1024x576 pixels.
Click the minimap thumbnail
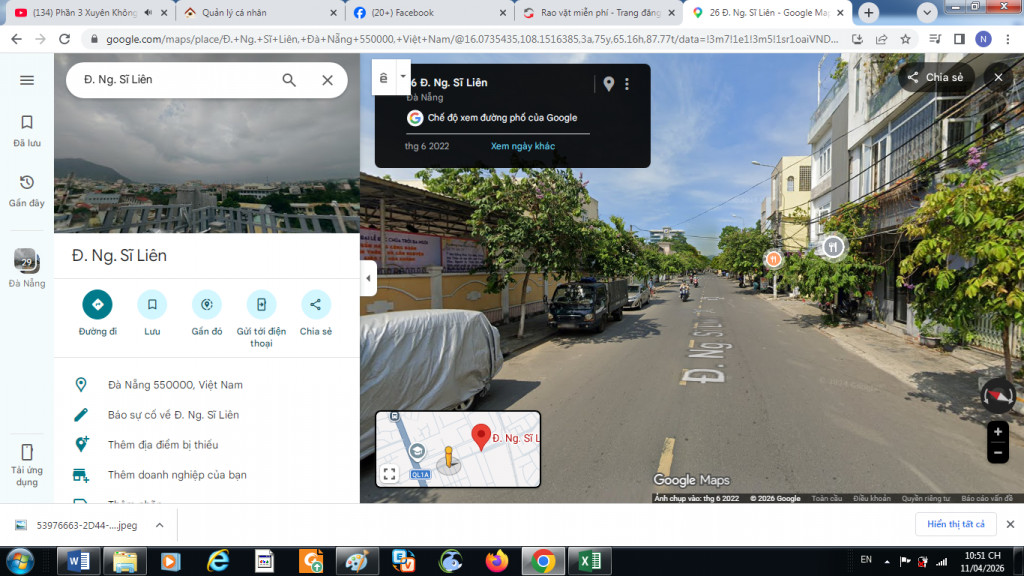458,449
